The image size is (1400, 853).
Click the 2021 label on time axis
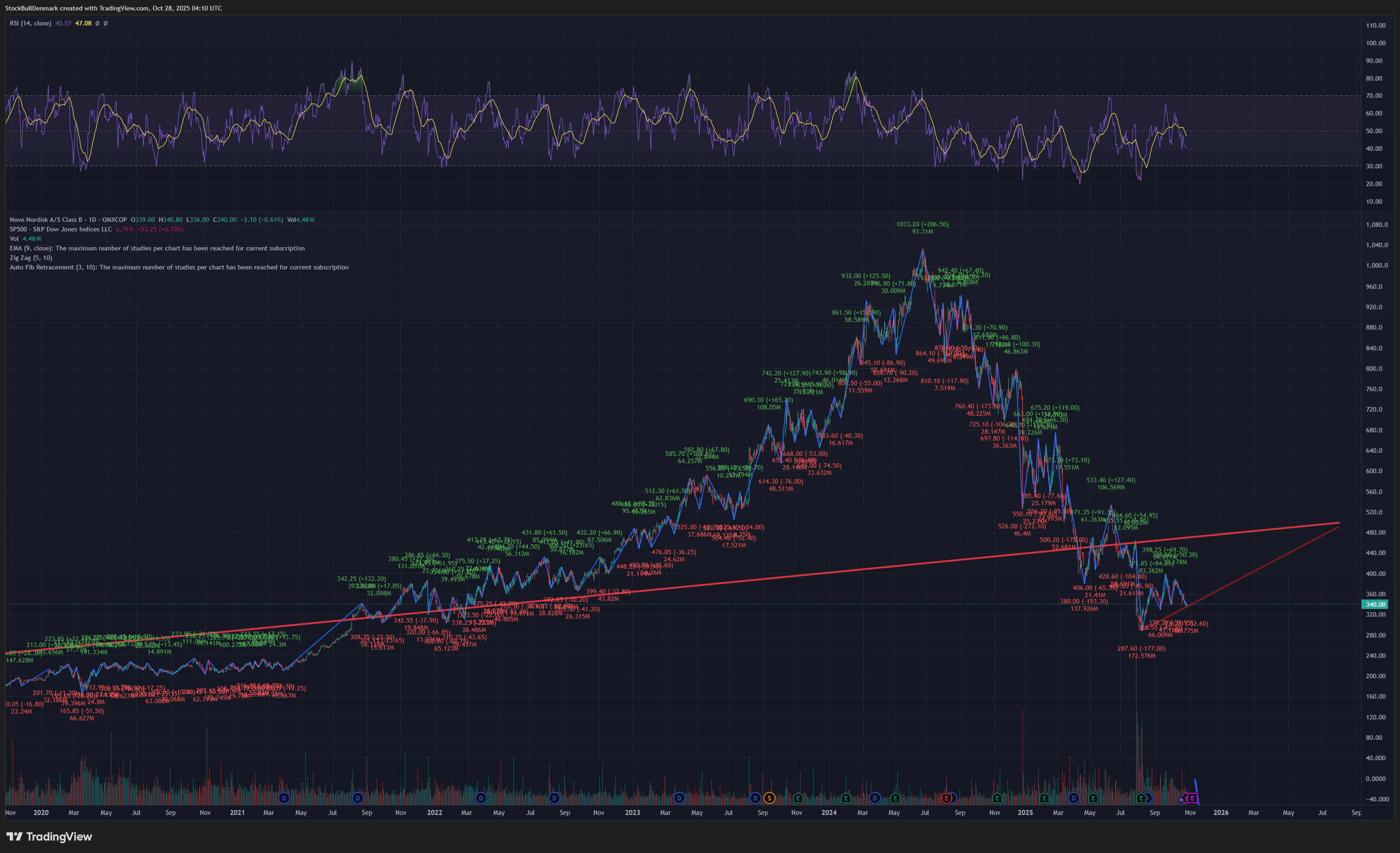coord(237,813)
